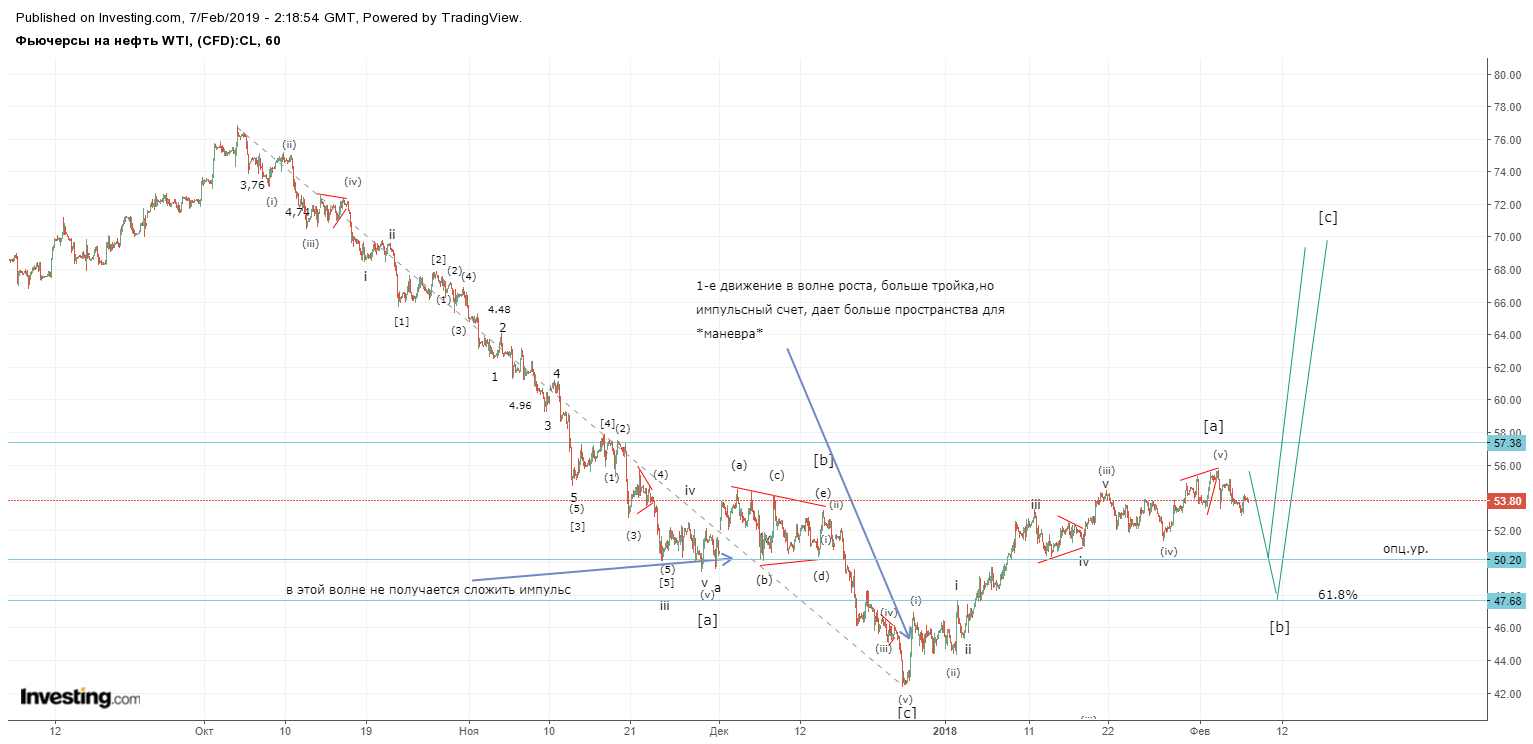
Task: Select the "Дек" month label on time axis
Action: [x=717, y=730]
